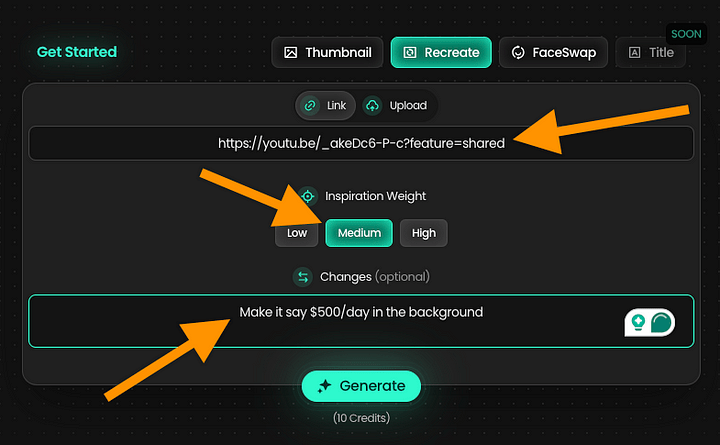
Task: Select the Recreate tab
Action: [x=441, y=53]
